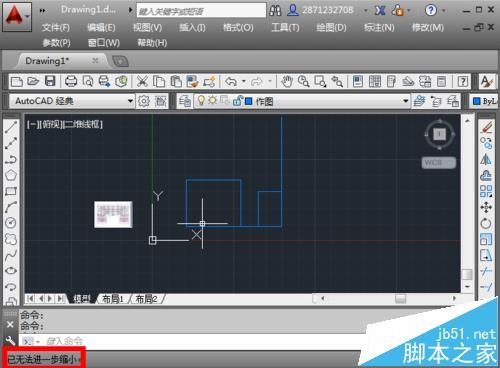Viewport: 500px width, 368px height.
Task: Expand the ByLayer color dropdown
Action: [x=485, y=101]
